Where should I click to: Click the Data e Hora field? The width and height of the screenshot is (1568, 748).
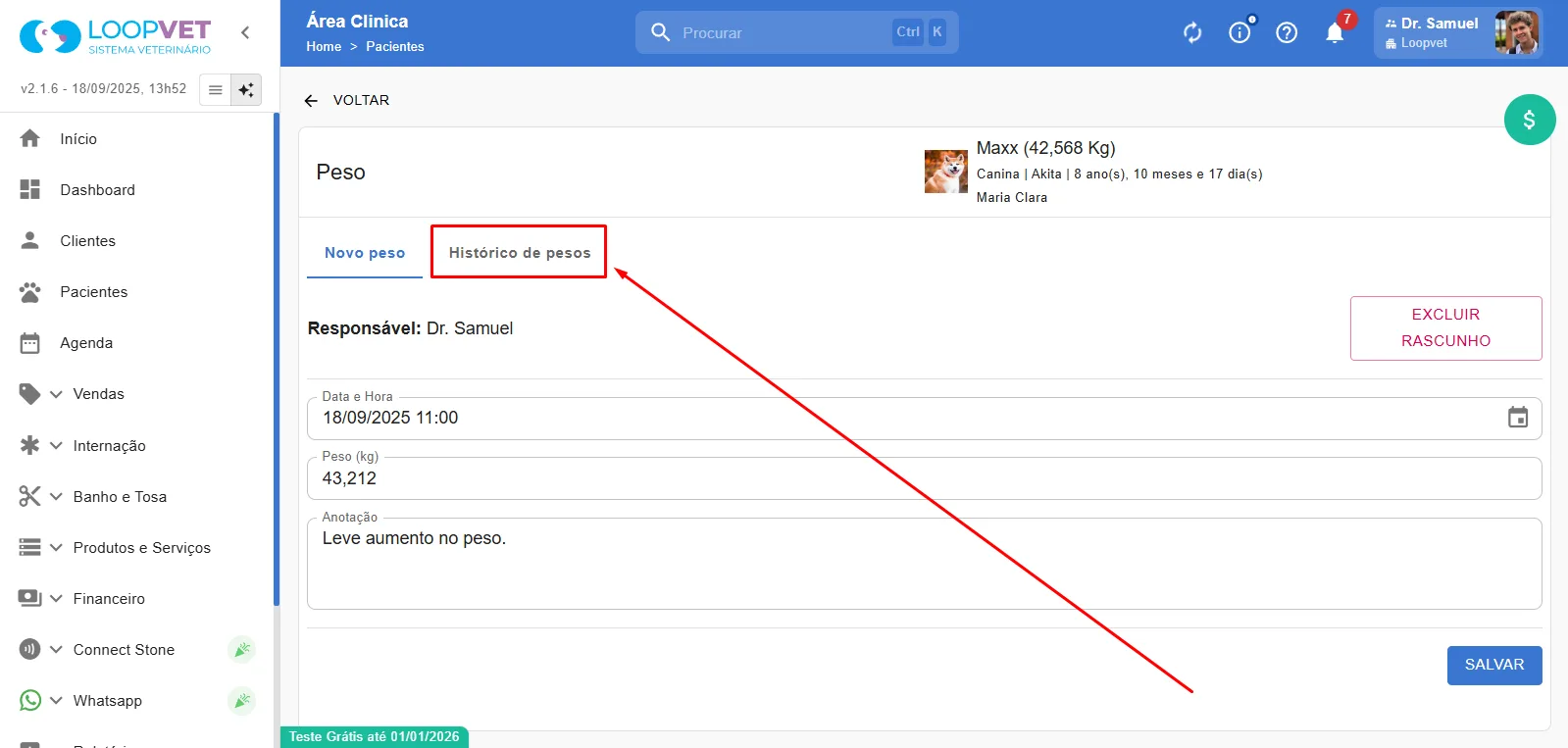(x=924, y=418)
